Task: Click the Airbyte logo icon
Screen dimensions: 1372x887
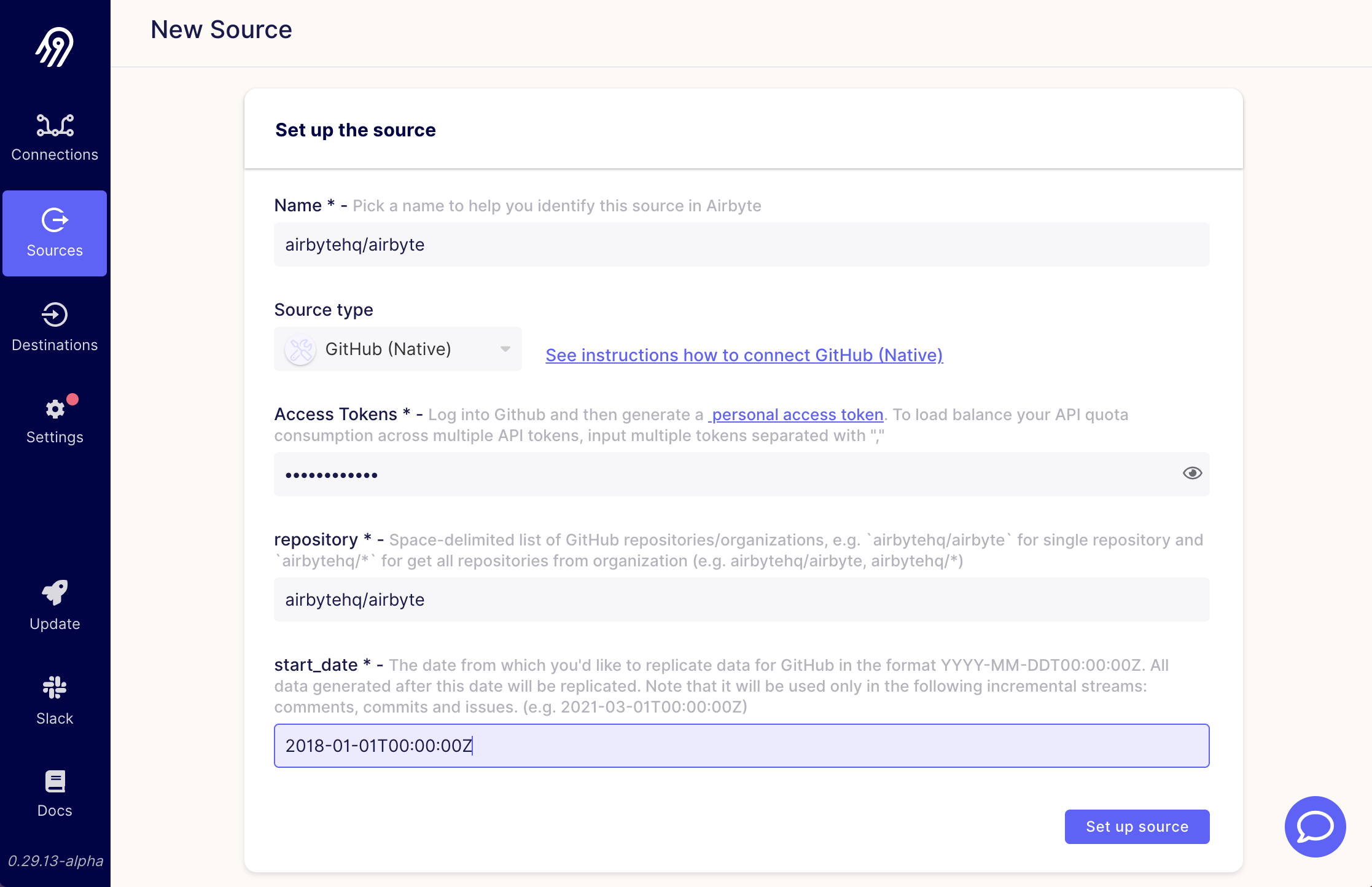Action: (x=54, y=47)
